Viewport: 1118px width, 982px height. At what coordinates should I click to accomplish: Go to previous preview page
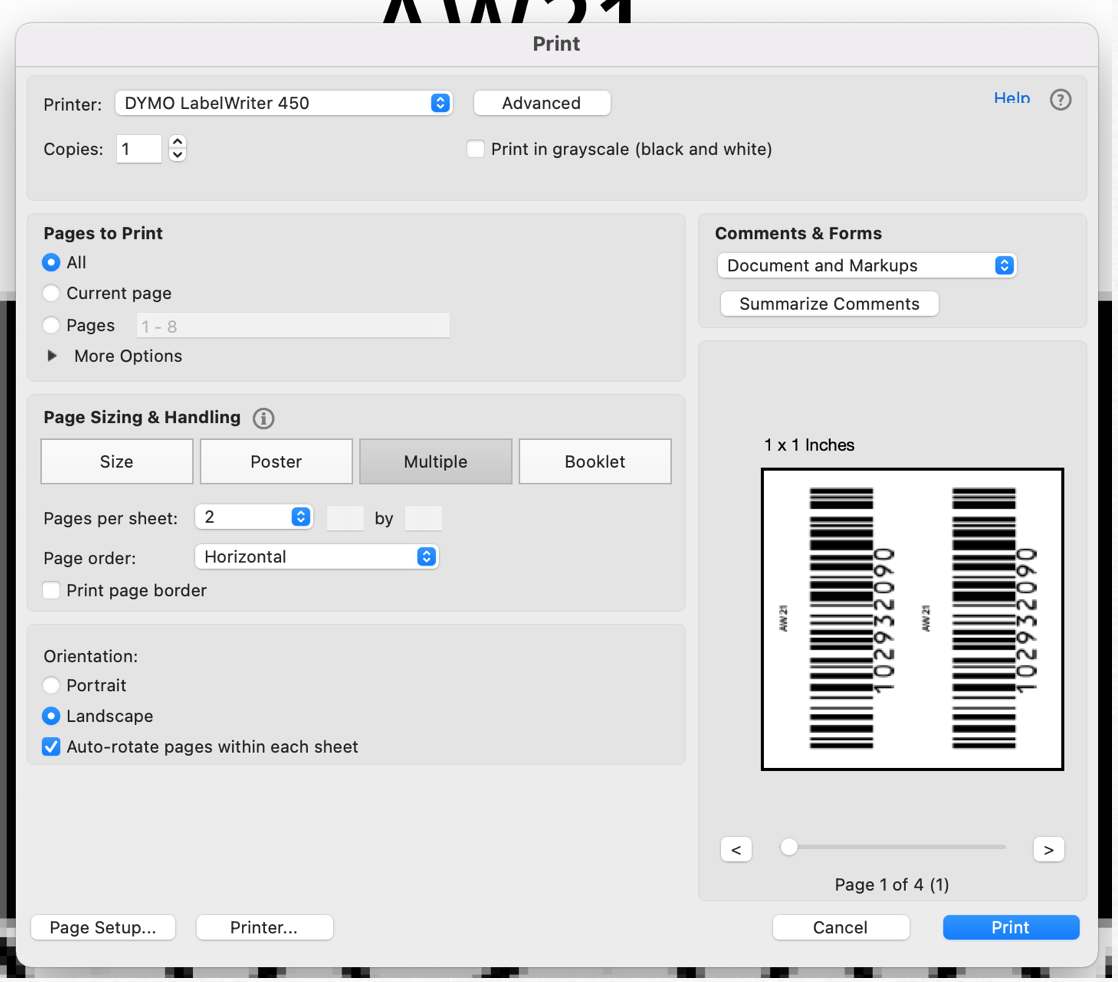[x=737, y=849]
